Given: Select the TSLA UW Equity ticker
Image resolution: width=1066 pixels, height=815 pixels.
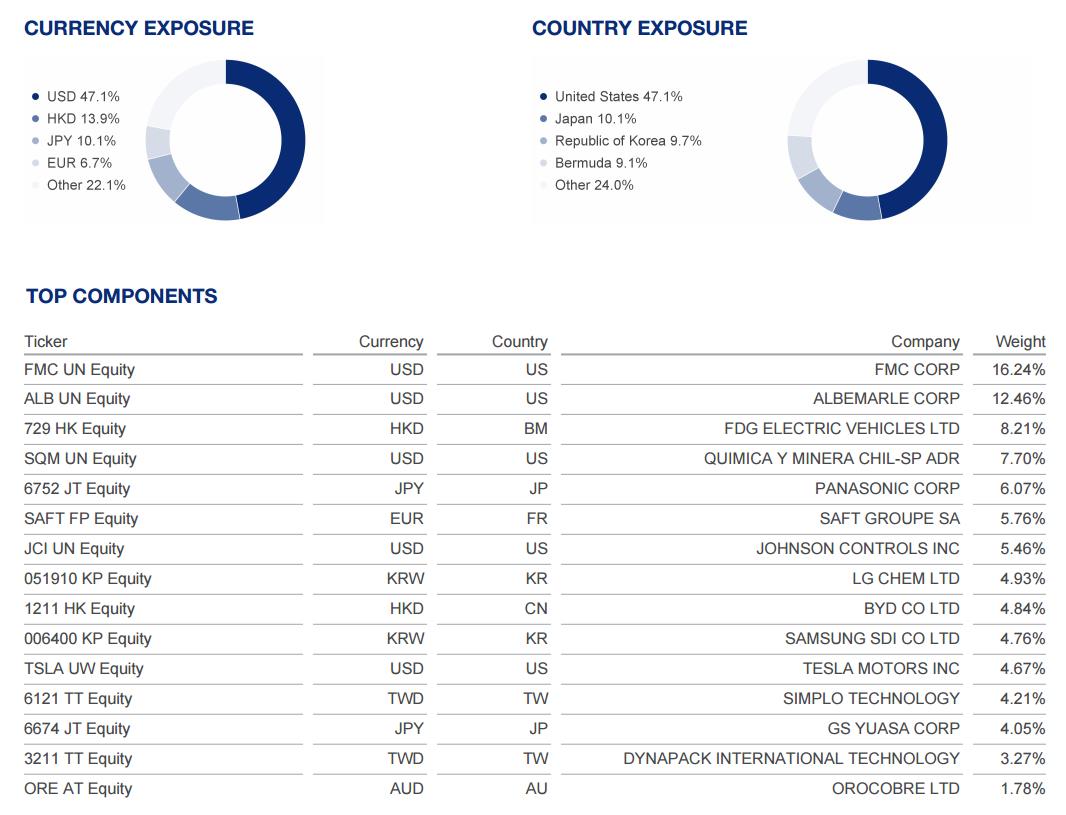Looking at the screenshot, I should [x=84, y=668].
